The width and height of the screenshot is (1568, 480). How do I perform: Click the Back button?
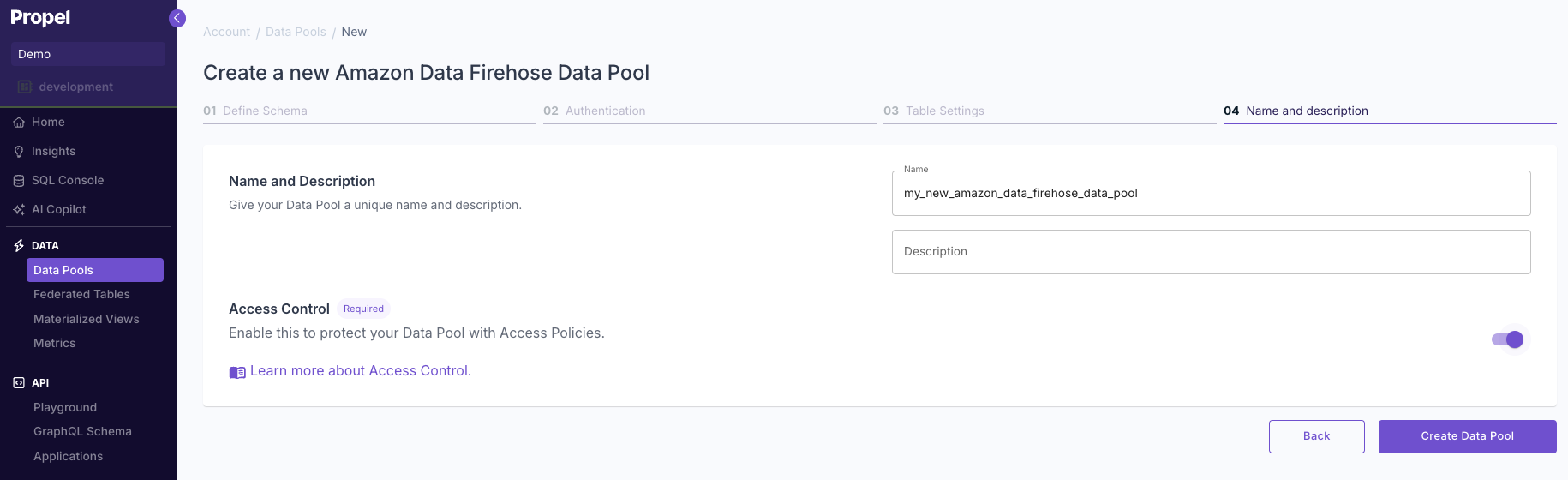point(1317,436)
